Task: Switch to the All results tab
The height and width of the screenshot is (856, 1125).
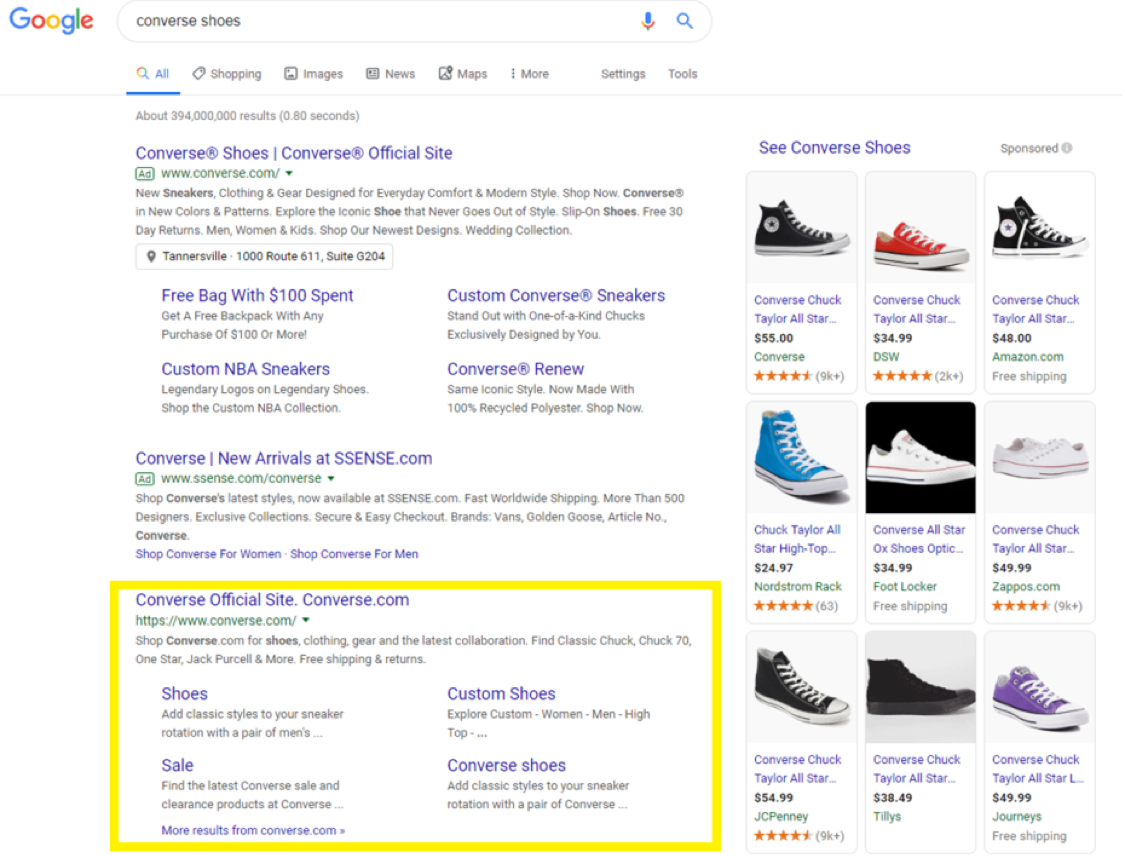Action: [153, 74]
